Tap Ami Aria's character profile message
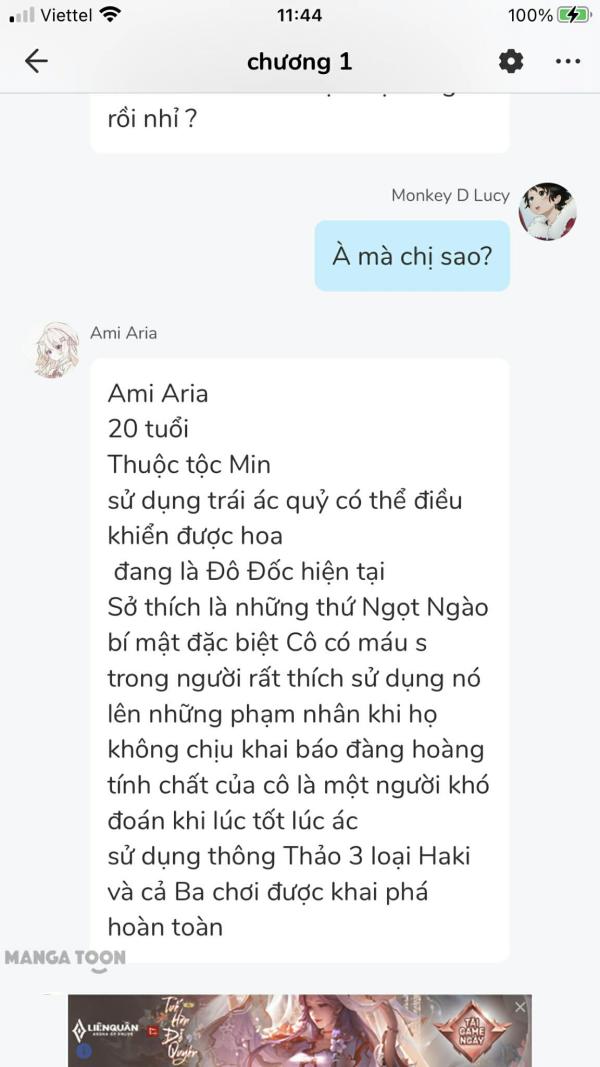 [299, 659]
